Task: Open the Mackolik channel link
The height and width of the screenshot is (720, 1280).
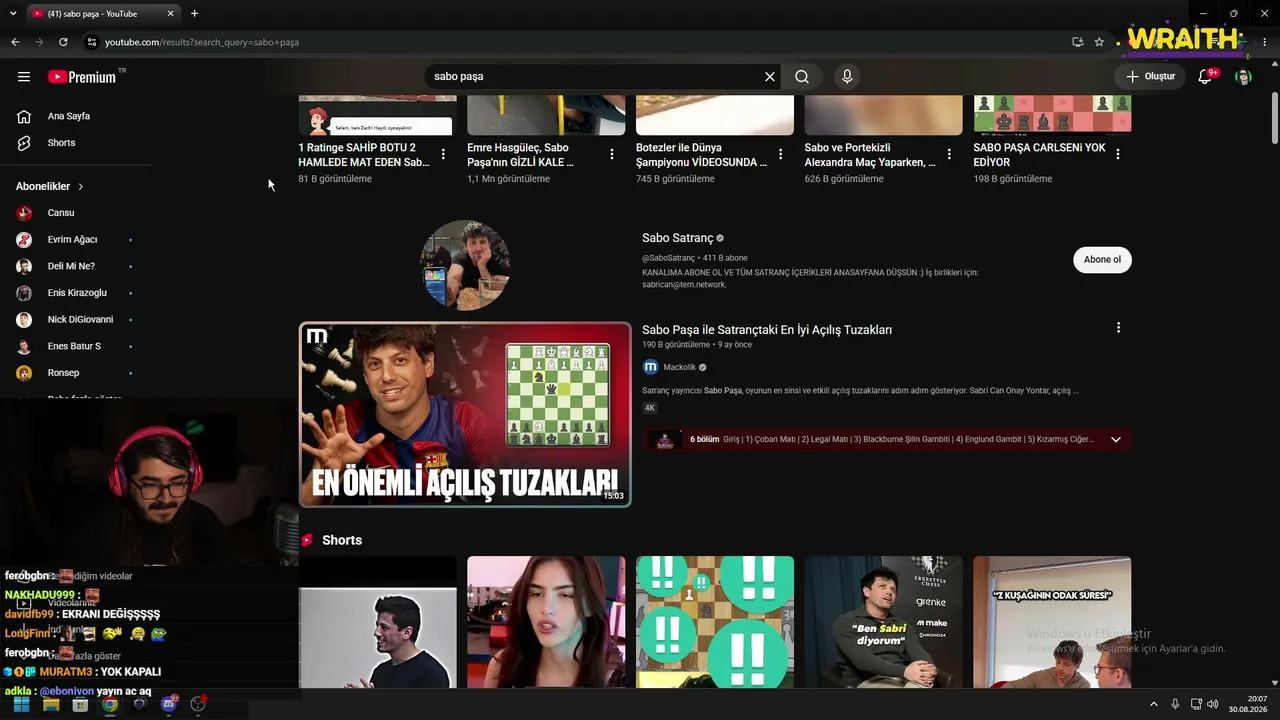Action: pyautogui.click(x=679, y=367)
